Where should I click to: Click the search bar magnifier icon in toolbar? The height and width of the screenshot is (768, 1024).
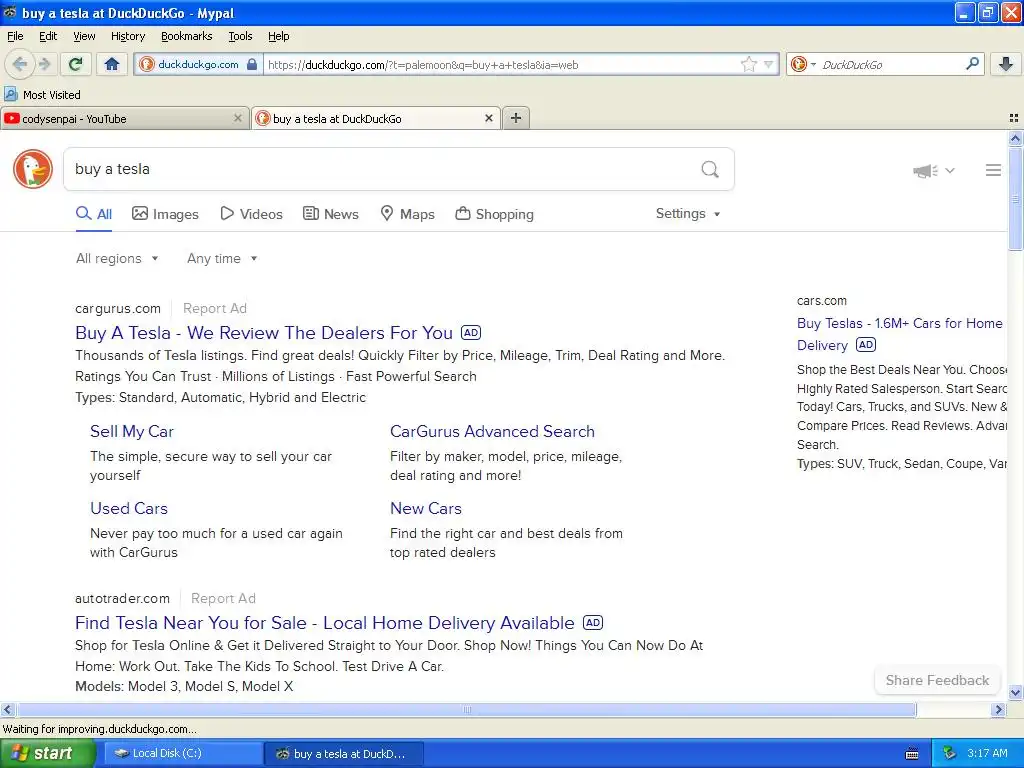(x=972, y=64)
